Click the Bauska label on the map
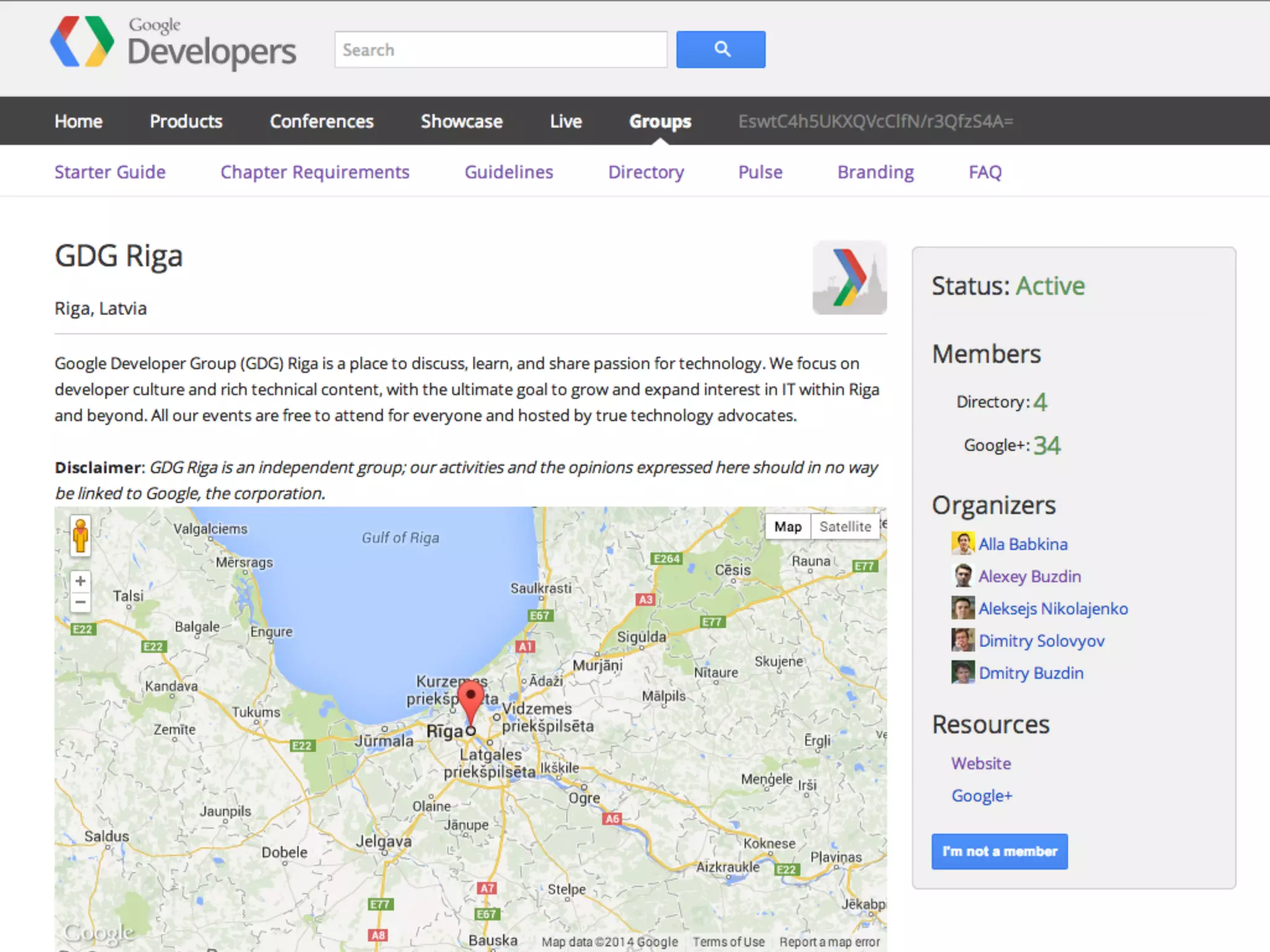1270x952 pixels. [493, 940]
